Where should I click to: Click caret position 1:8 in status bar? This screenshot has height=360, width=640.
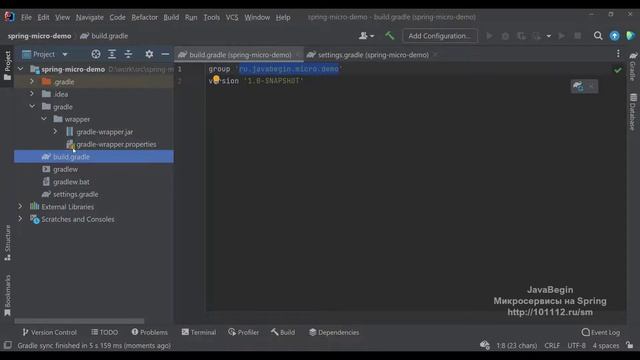(516, 346)
